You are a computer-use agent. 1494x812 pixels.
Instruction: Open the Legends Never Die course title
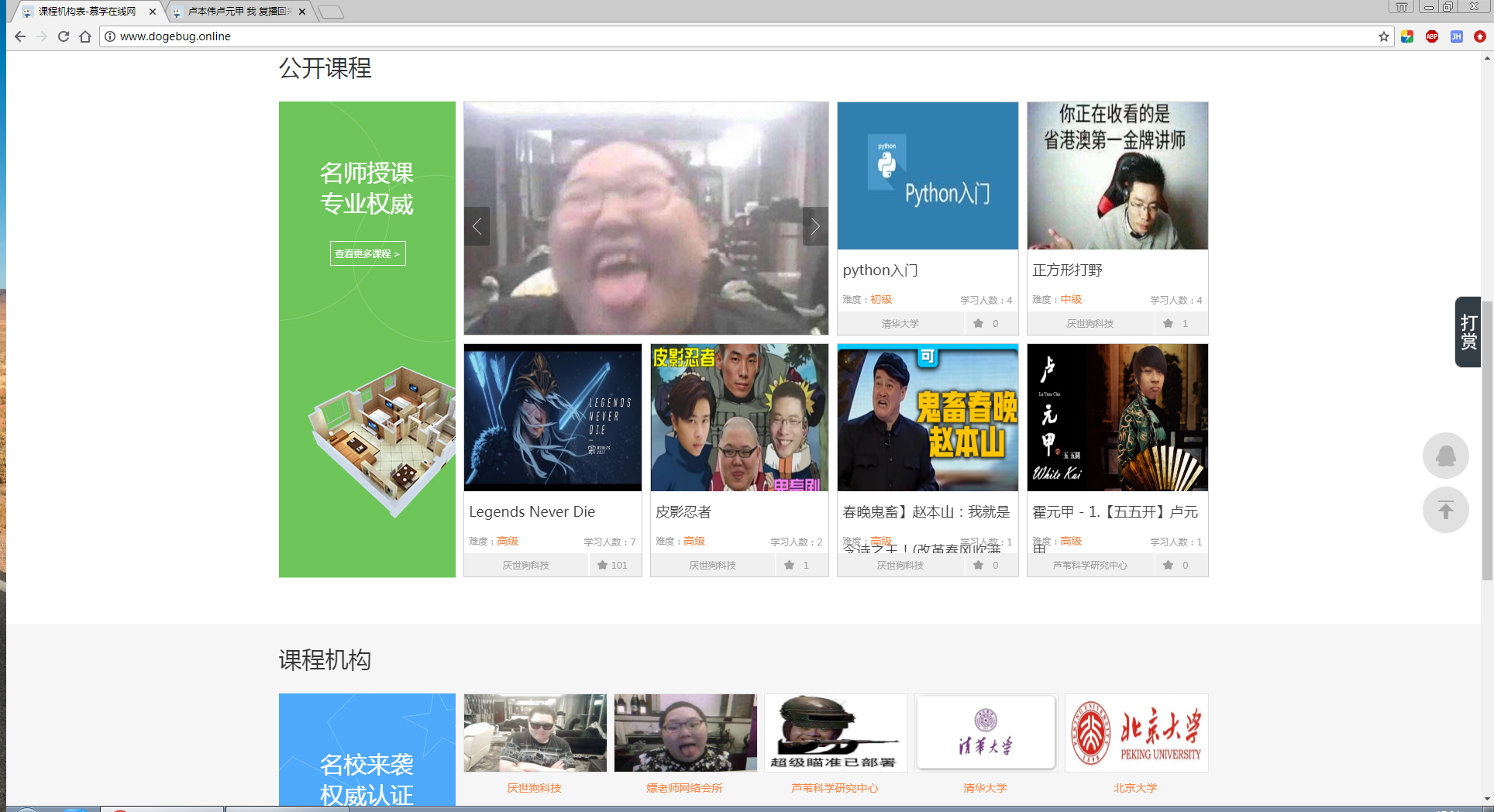coord(532,512)
